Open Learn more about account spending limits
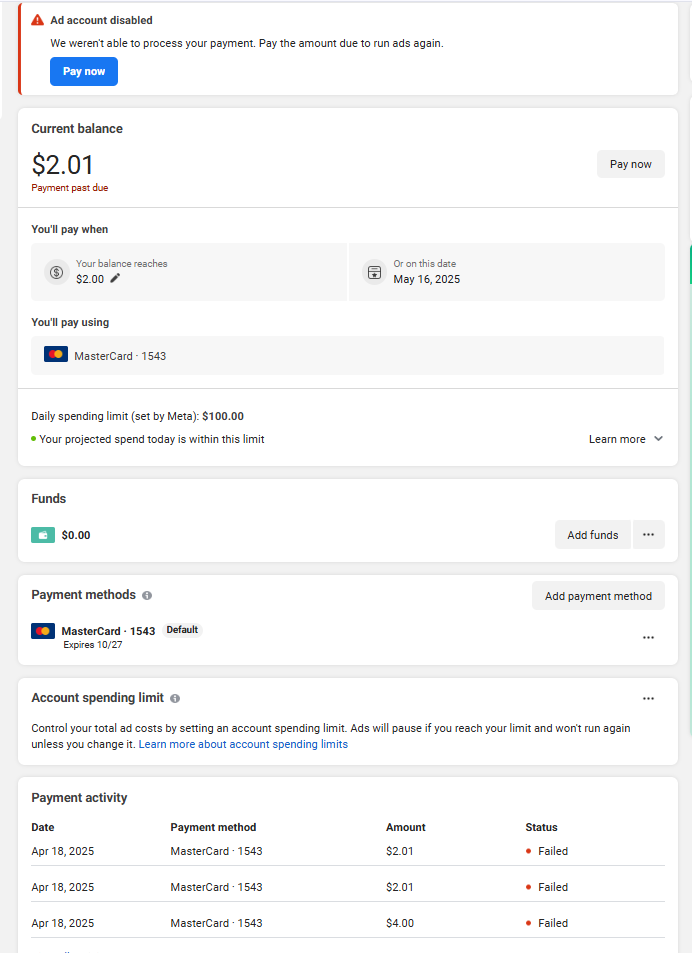This screenshot has height=953, width=692. tap(243, 744)
